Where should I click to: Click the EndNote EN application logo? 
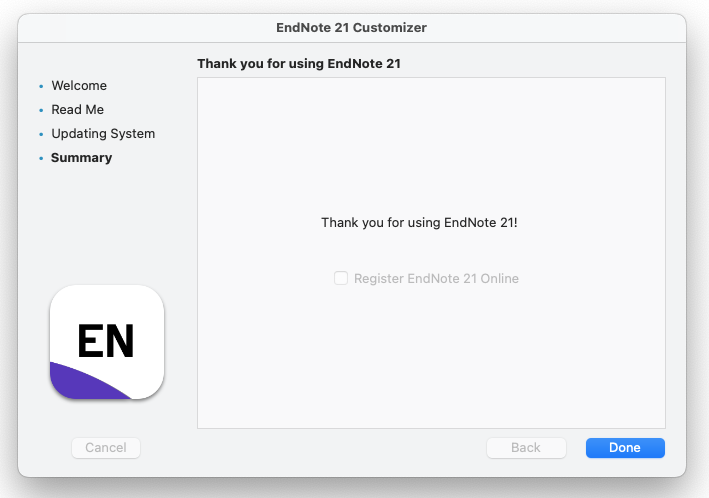coord(107,342)
